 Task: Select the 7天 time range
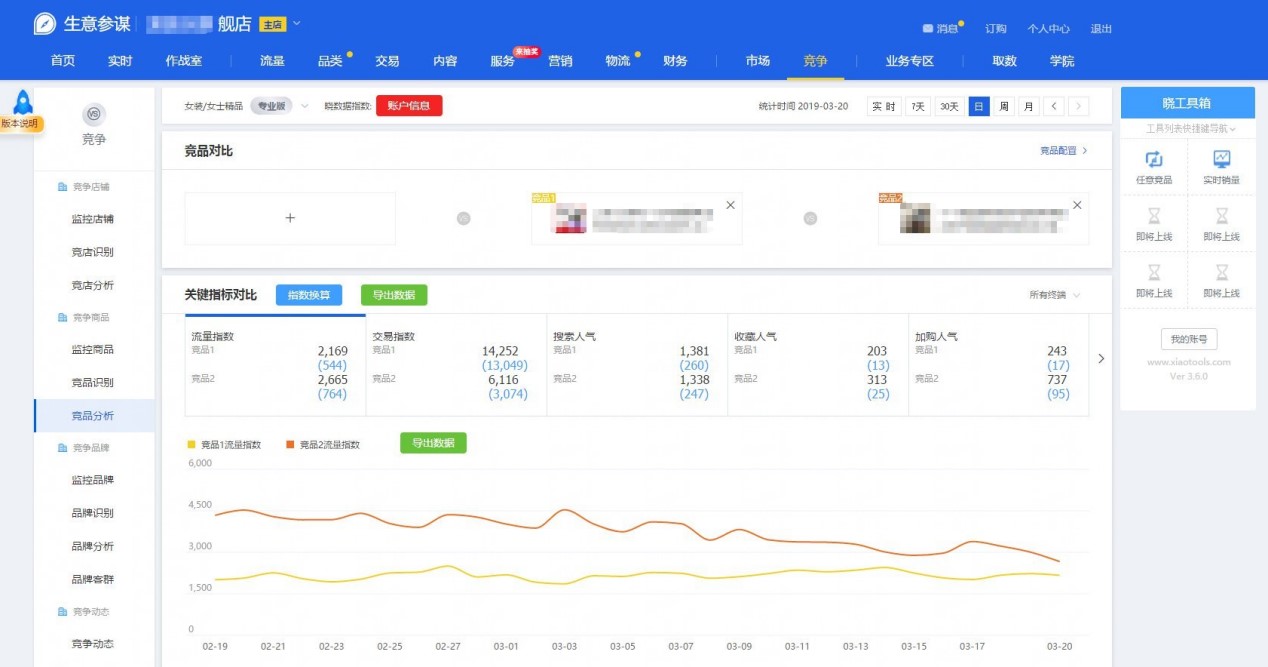pyautogui.click(x=917, y=106)
